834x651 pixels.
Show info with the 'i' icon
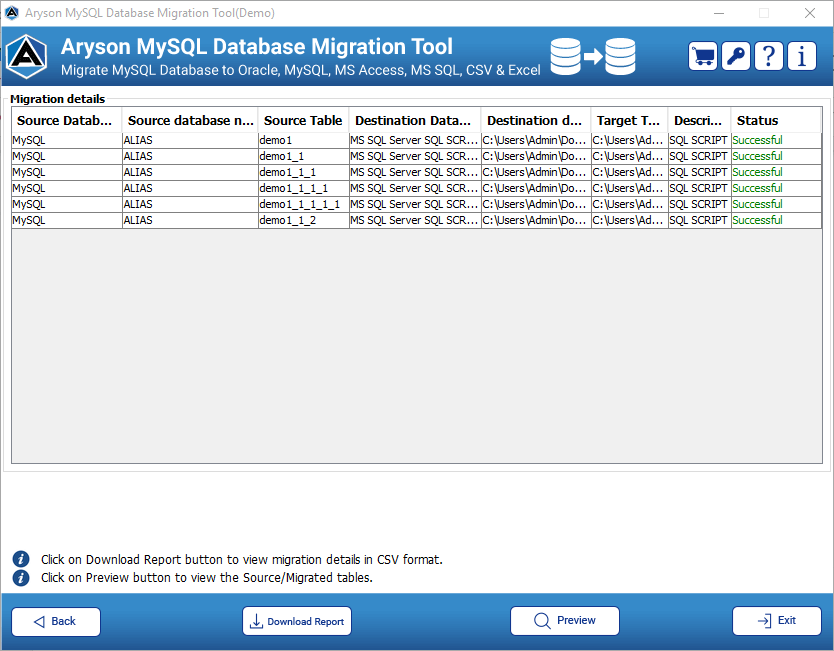point(802,56)
